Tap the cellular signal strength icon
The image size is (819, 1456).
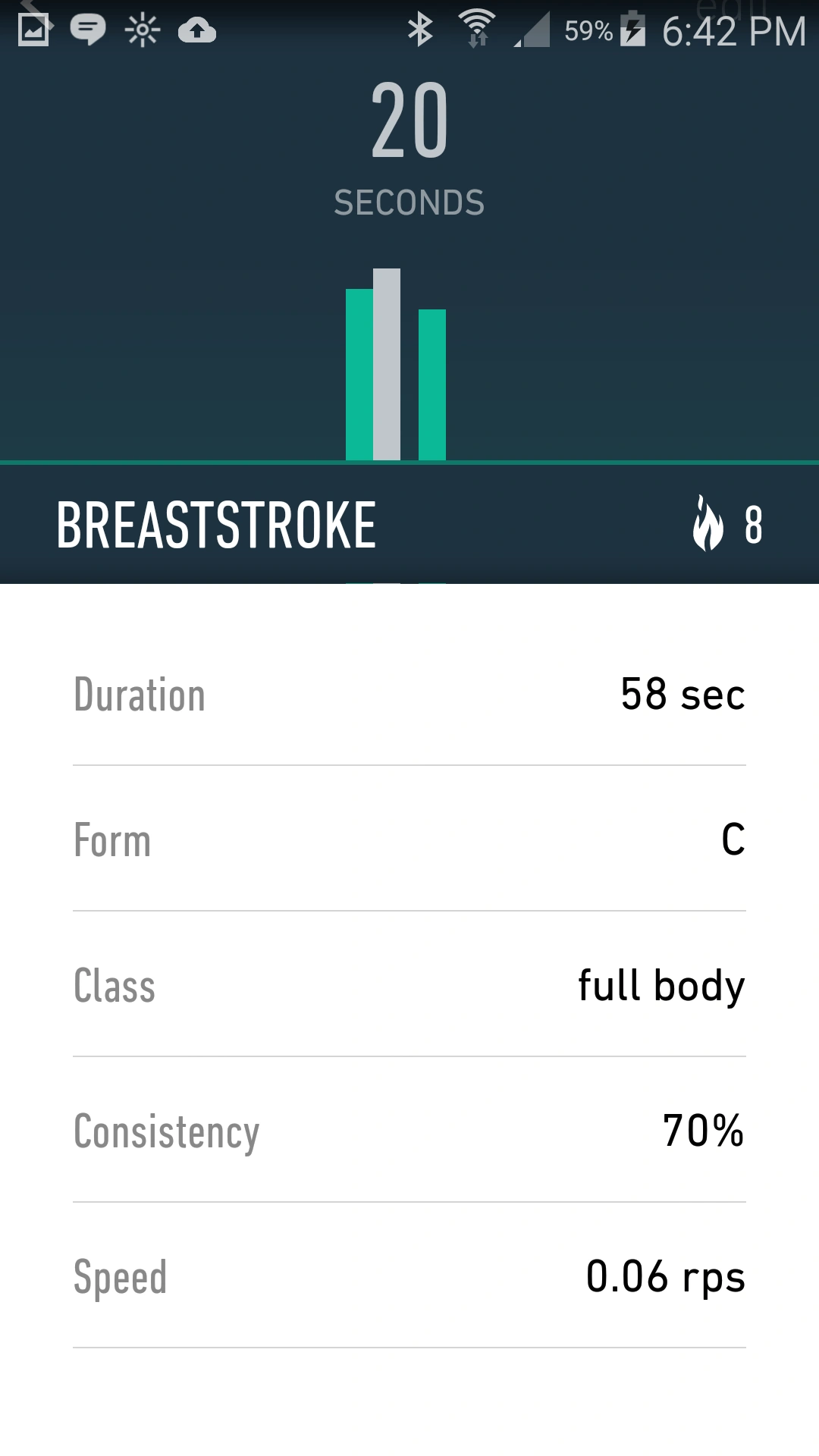[x=532, y=32]
